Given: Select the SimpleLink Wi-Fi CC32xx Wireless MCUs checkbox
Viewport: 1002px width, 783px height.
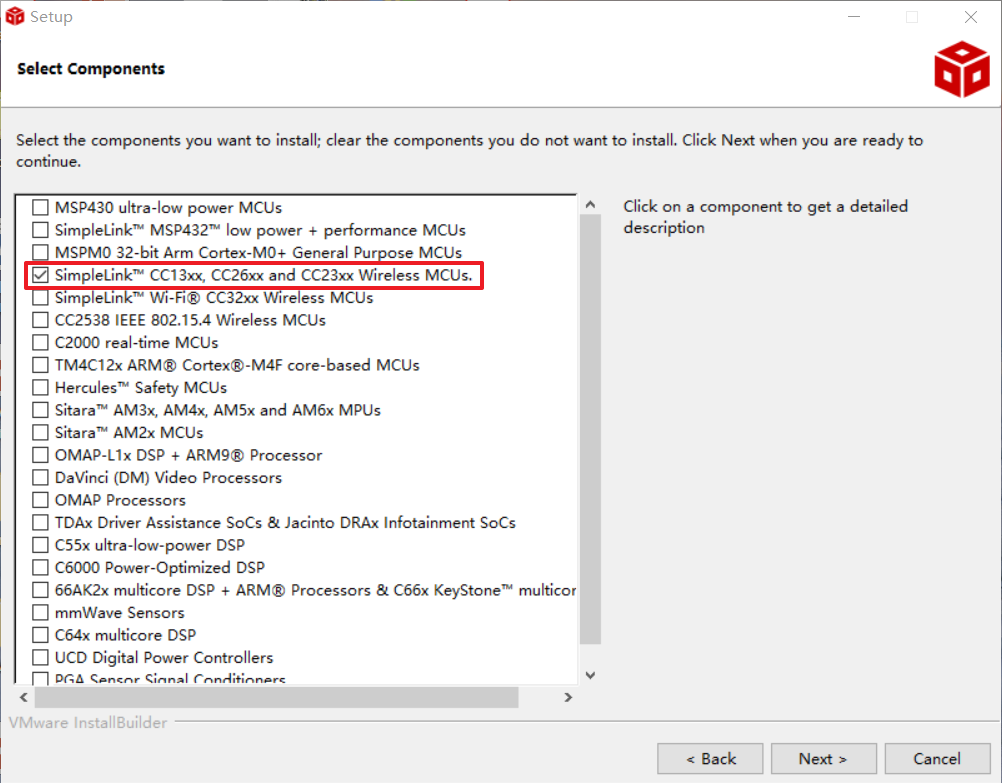Looking at the screenshot, I should pos(40,297).
